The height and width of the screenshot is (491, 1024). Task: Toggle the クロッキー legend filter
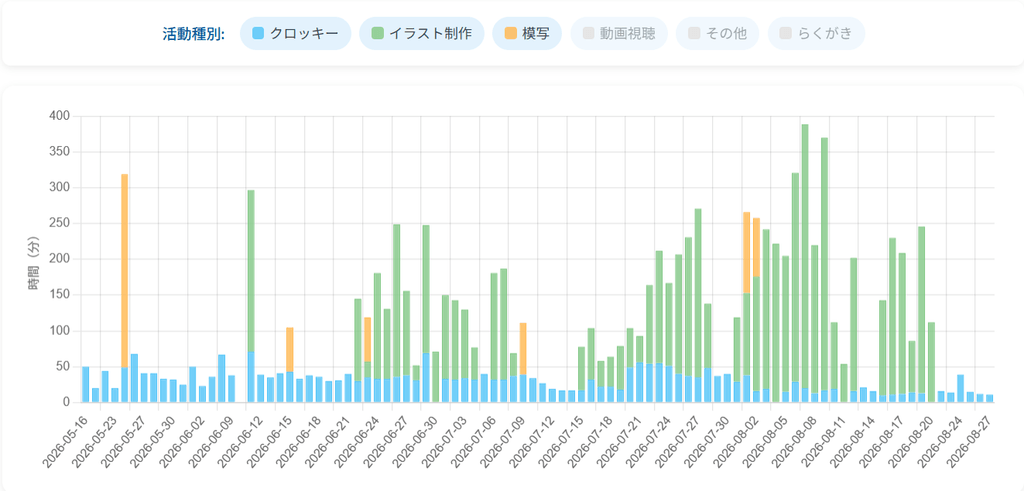(x=295, y=33)
